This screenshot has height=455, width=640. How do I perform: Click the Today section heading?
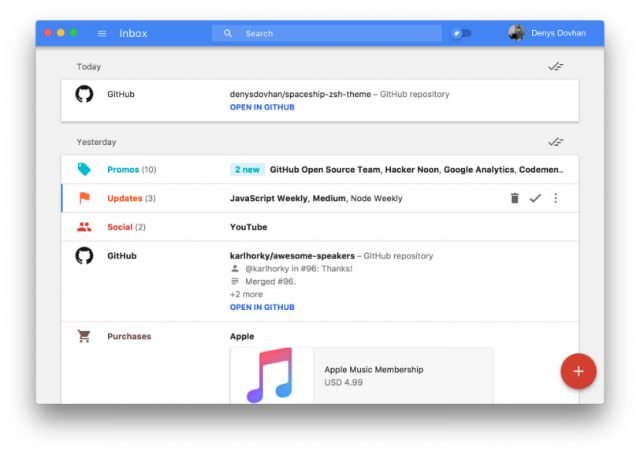pyautogui.click(x=89, y=67)
